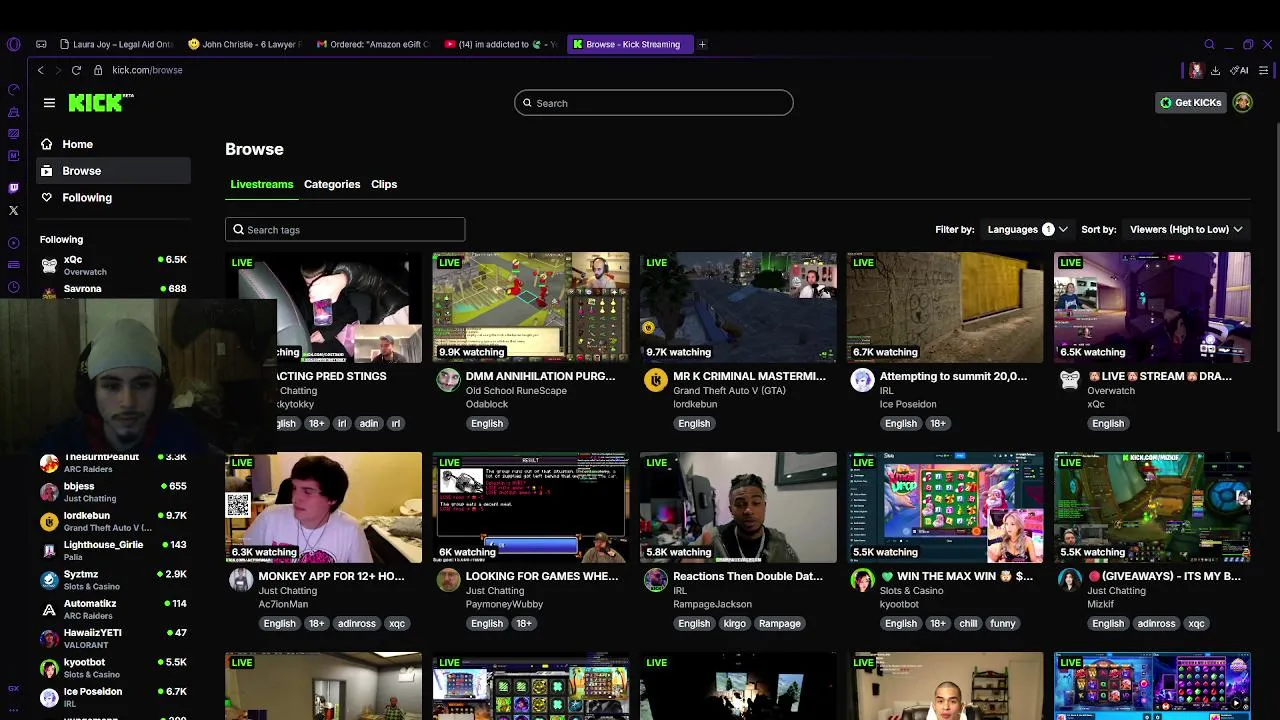
Task: Open the Mizkif 5.5K watching thumbnail
Action: click(x=1152, y=507)
